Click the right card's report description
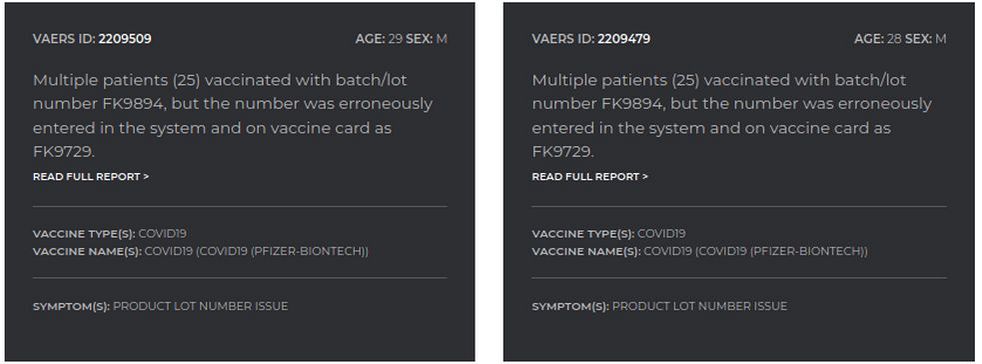Image resolution: width=982 pixels, height=364 pixels. tap(732, 116)
